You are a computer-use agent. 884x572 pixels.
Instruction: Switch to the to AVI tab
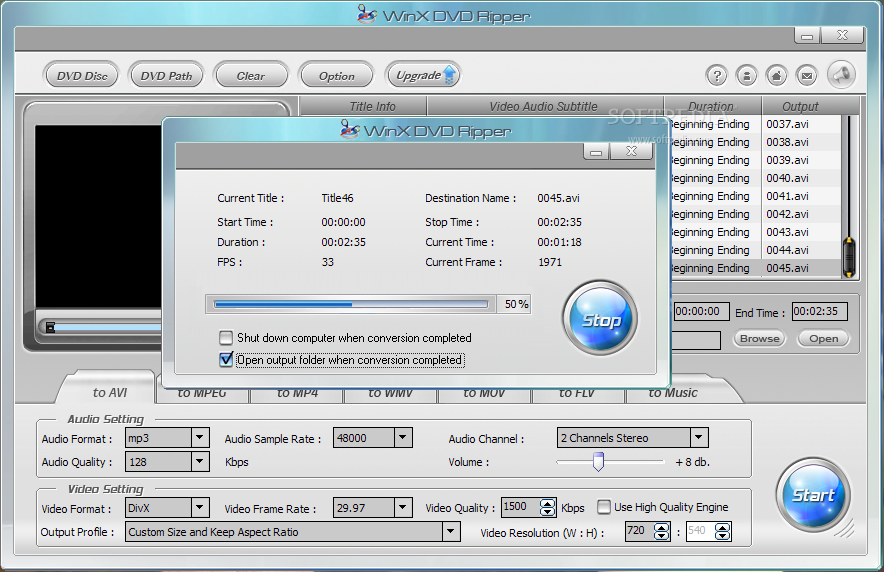click(109, 392)
